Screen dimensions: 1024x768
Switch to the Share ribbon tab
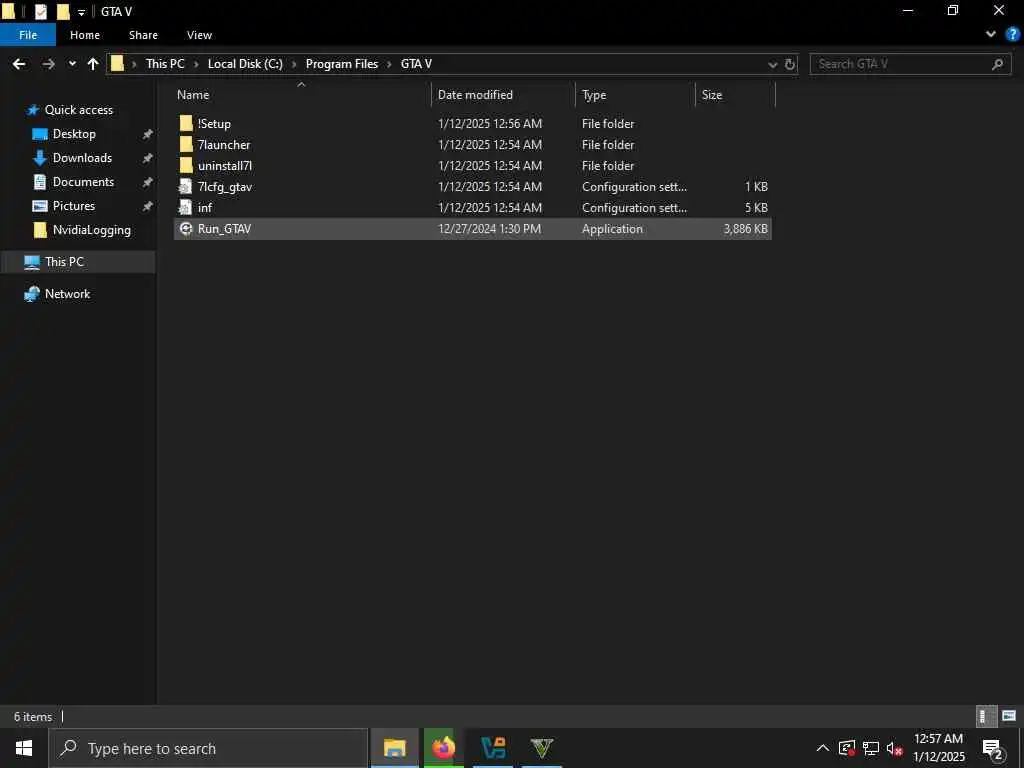point(143,35)
